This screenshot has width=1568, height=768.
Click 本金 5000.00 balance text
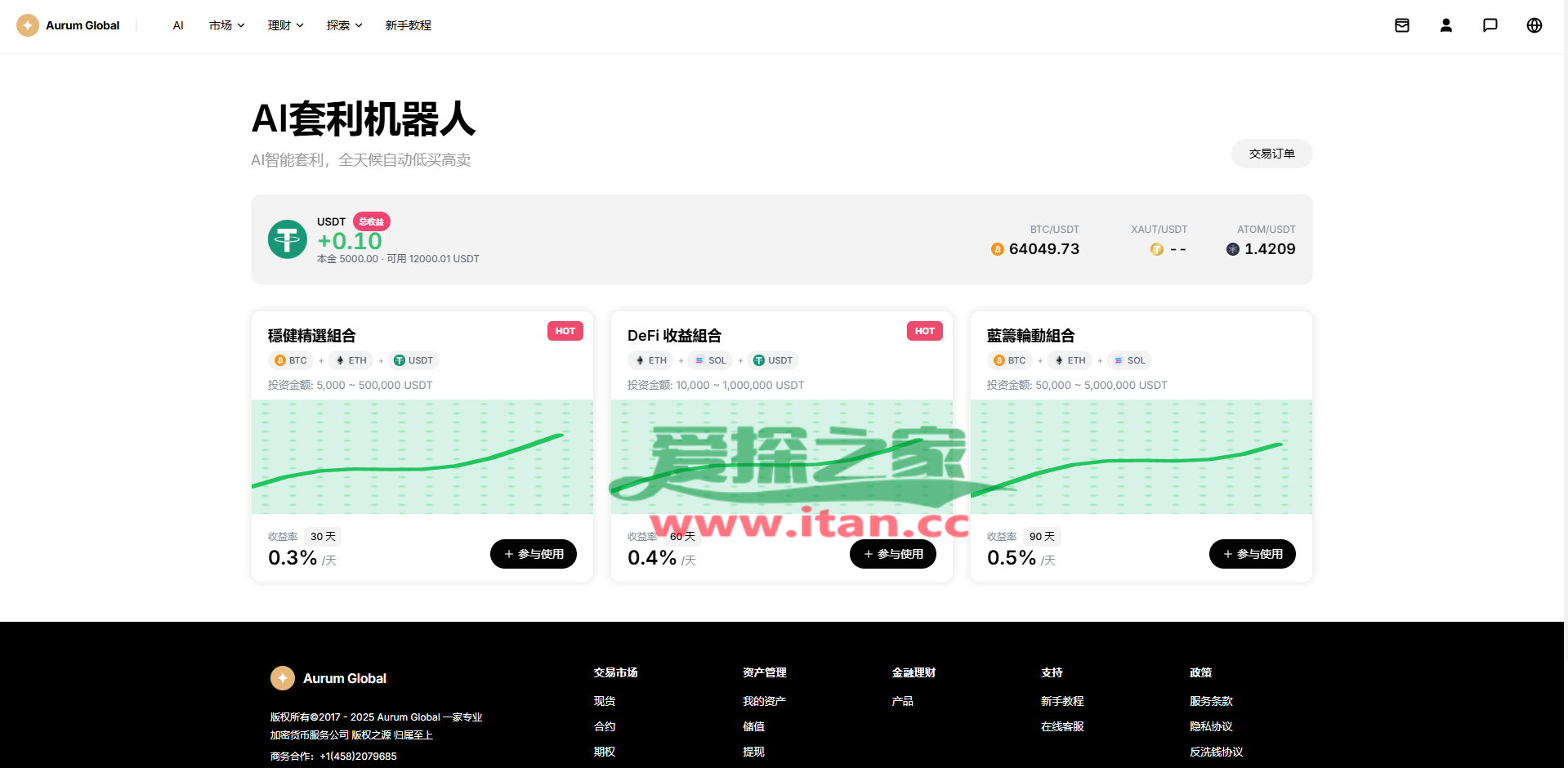[x=348, y=259]
